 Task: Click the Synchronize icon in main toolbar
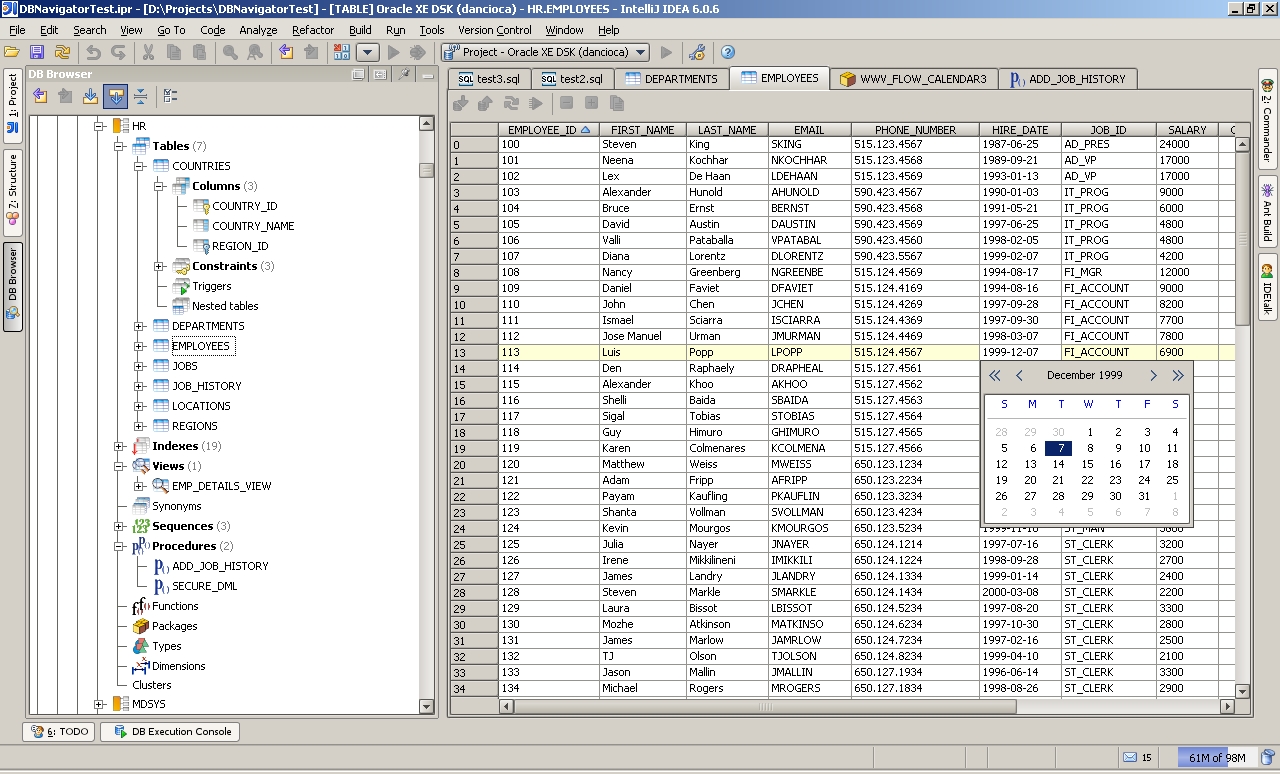click(62, 52)
